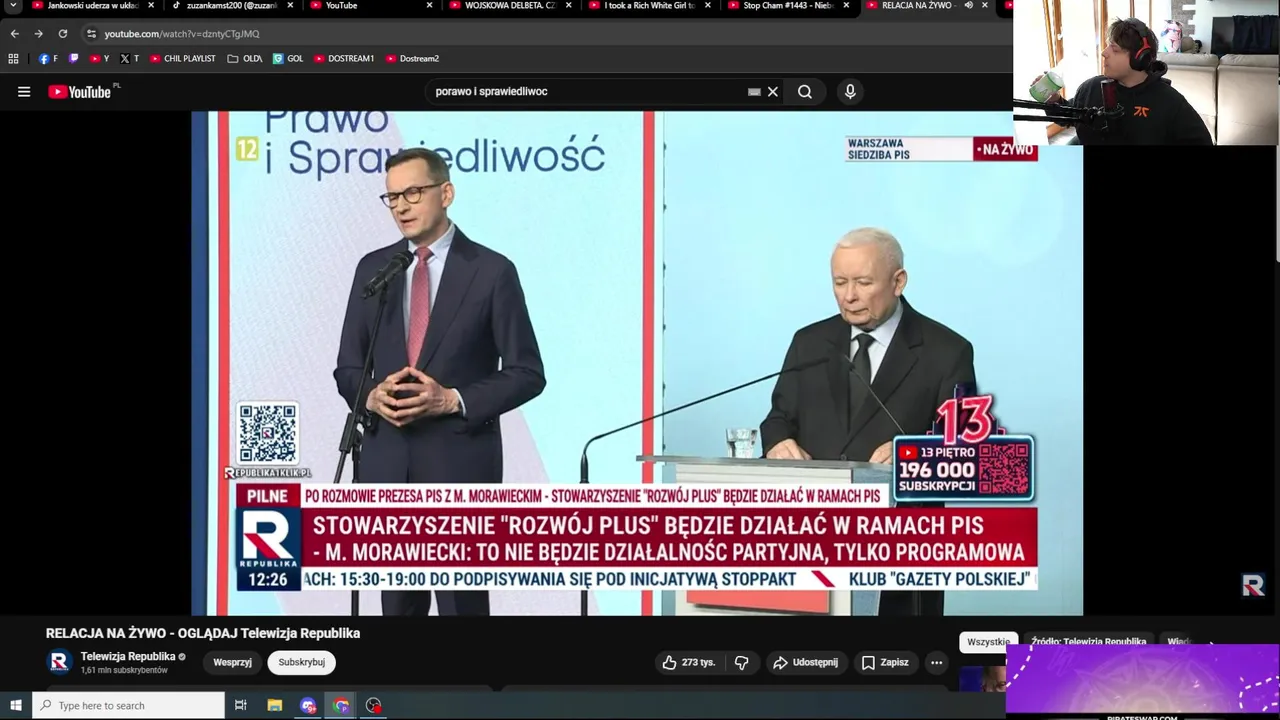Mute the RELACJA NA ŻYWO tab audio
The height and width of the screenshot is (720, 1280).
(x=968, y=6)
